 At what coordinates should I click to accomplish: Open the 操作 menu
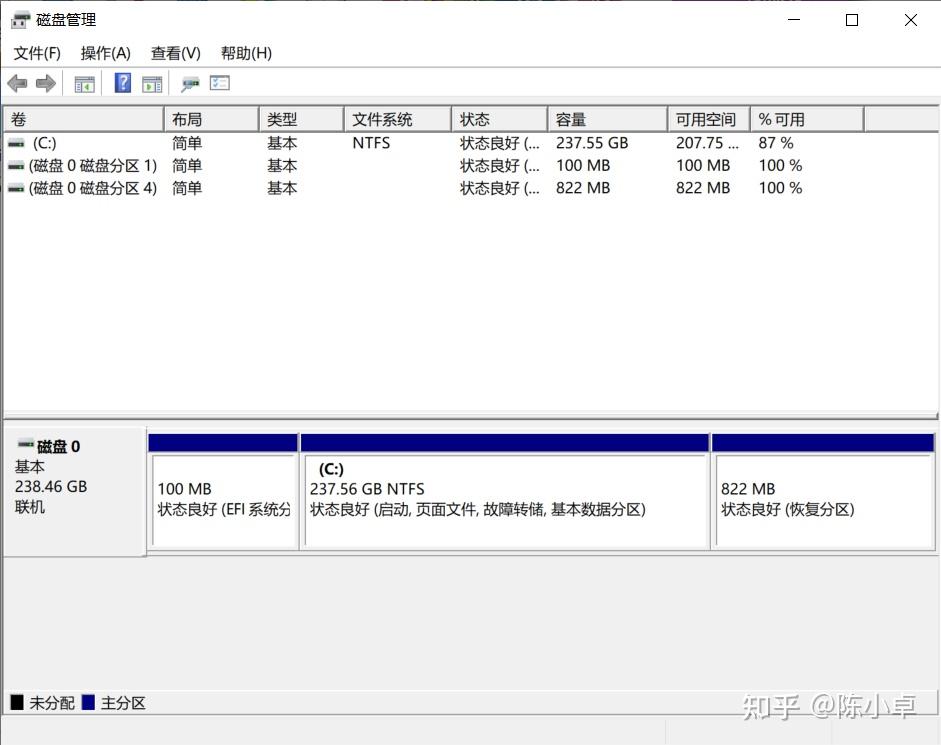tap(104, 53)
